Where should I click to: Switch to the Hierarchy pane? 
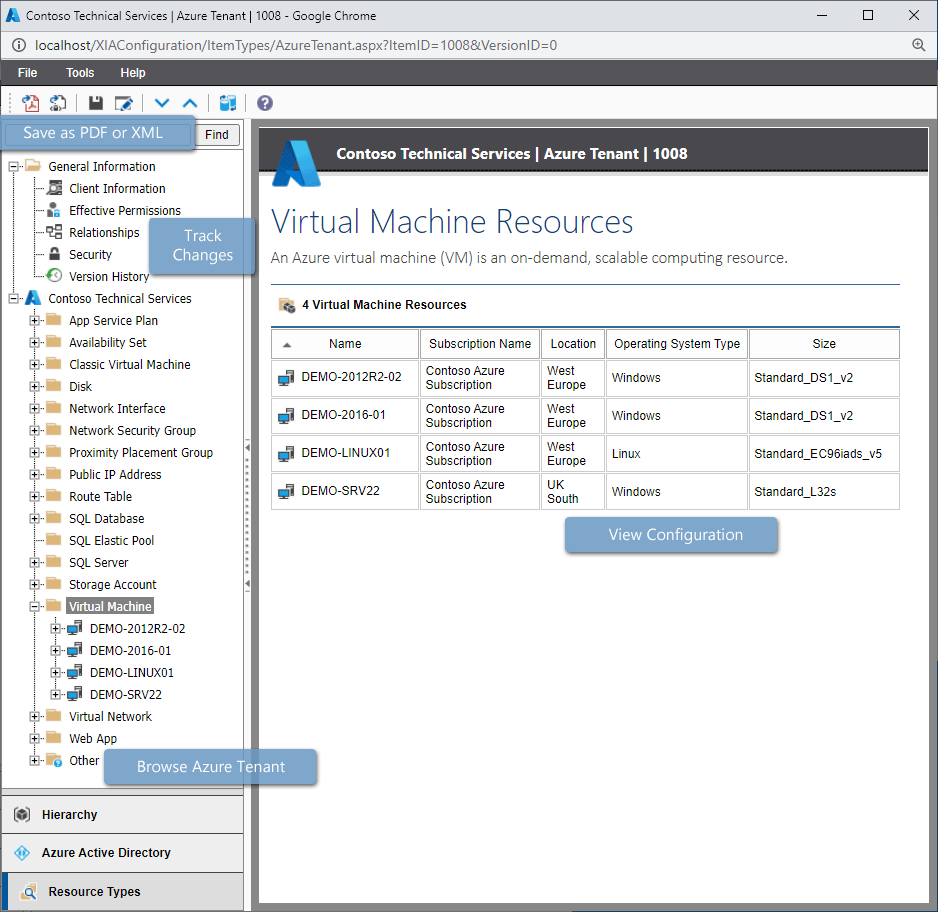click(123, 815)
